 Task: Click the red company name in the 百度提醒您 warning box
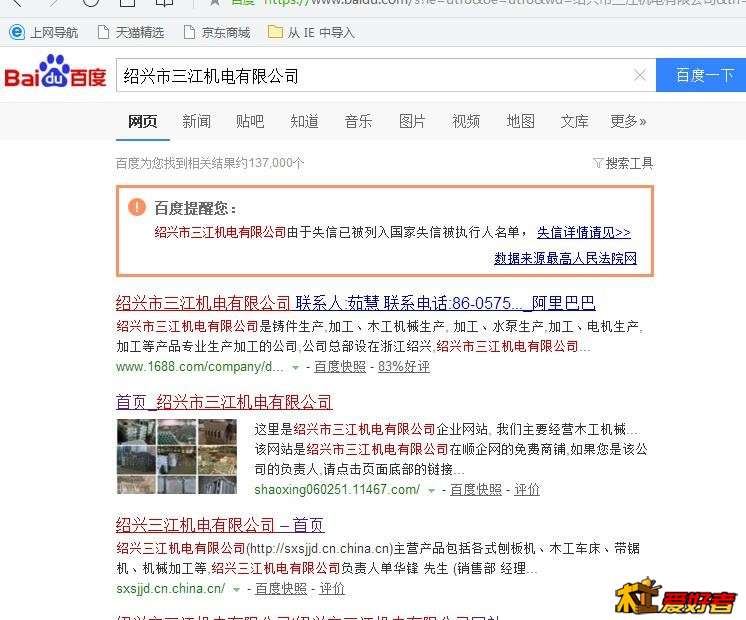click(x=220, y=232)
